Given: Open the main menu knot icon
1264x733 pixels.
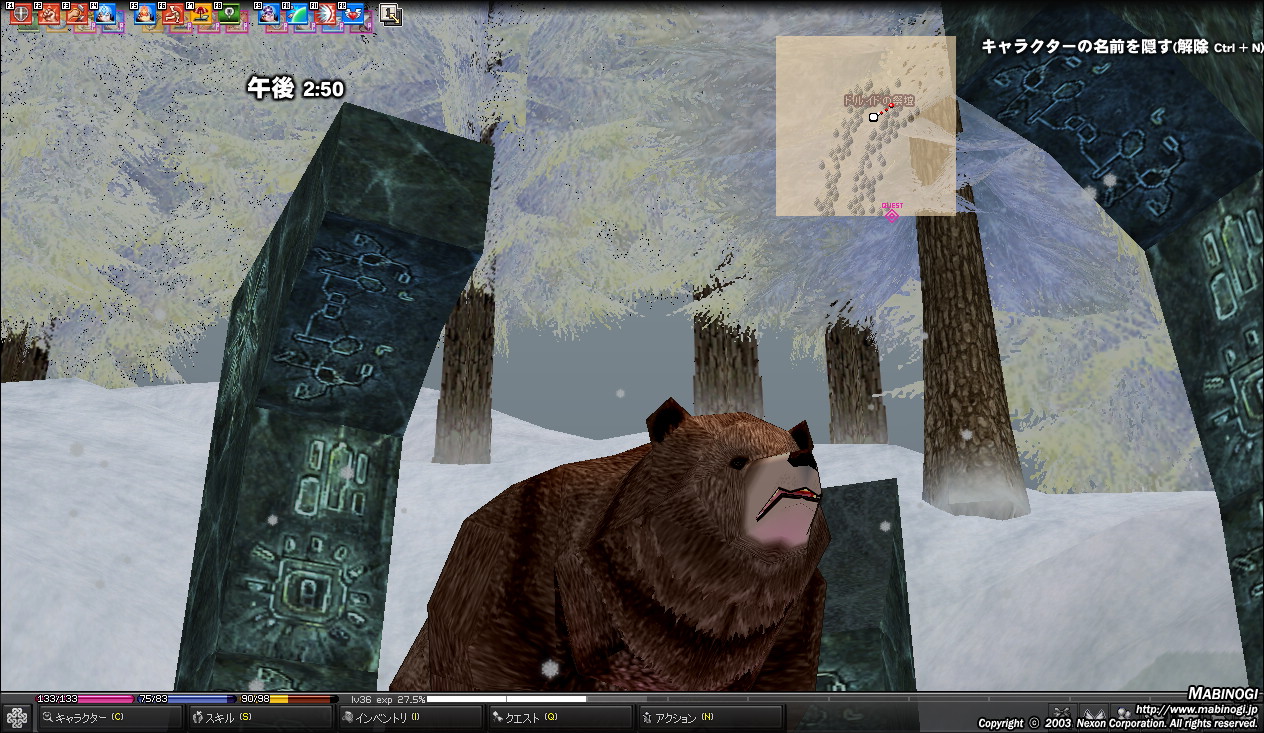Looking at the screenshot, I should click(x=17, y=718).
